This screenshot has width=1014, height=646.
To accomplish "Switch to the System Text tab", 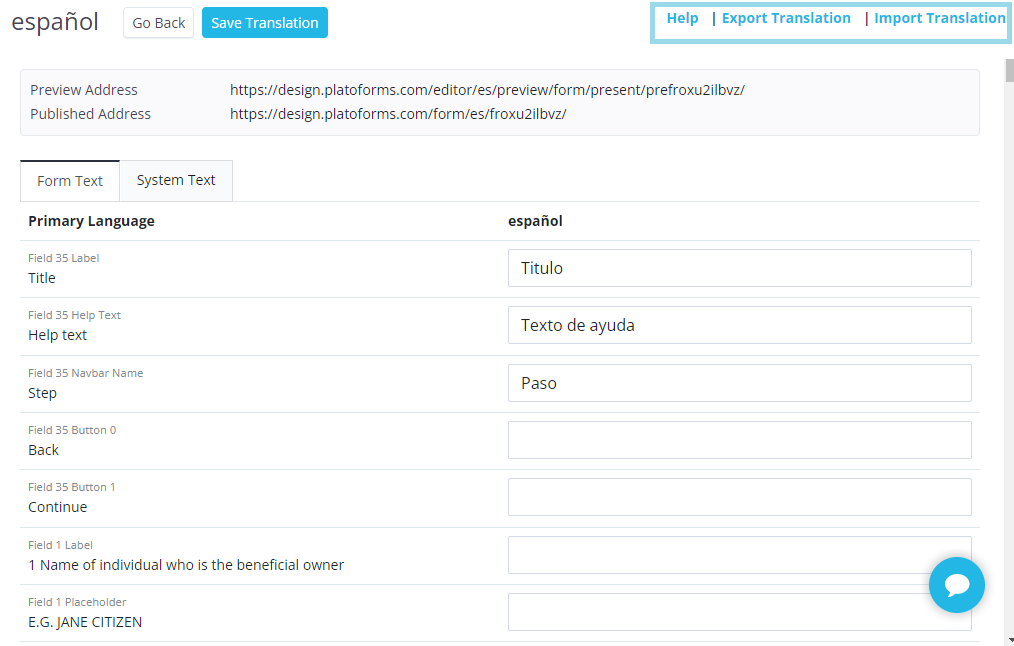I will [176, 180].
